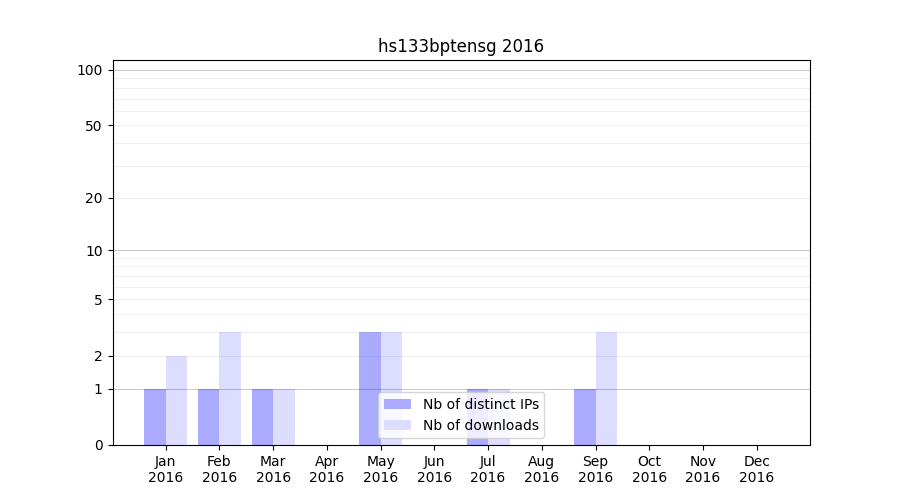Click the 'Aug 2016' x-axis label

(541, 469)
